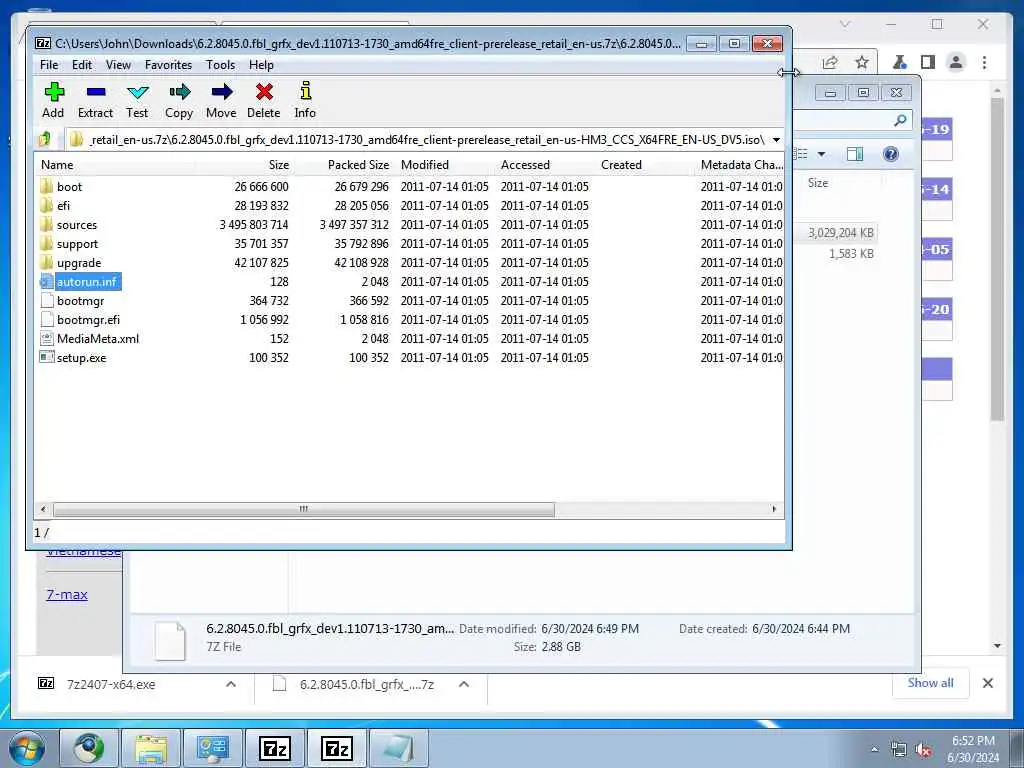
Task: Click the Copy toolbar icon
Action: pos(179,99)
